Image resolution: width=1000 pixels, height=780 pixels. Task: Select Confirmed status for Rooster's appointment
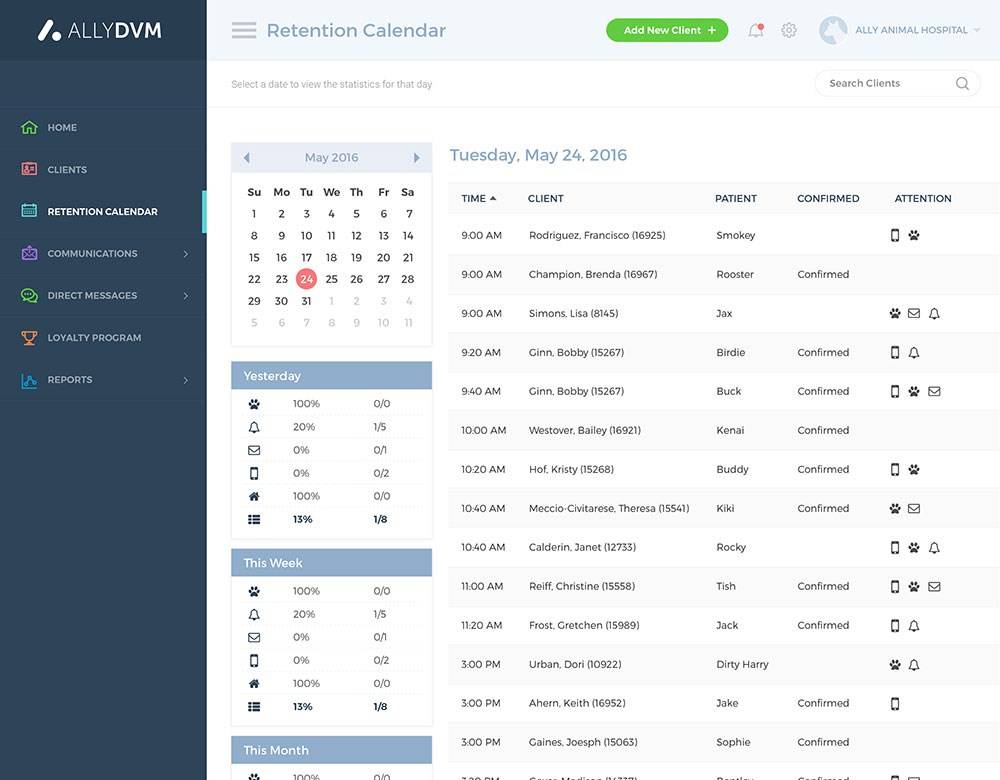[828, 273]
